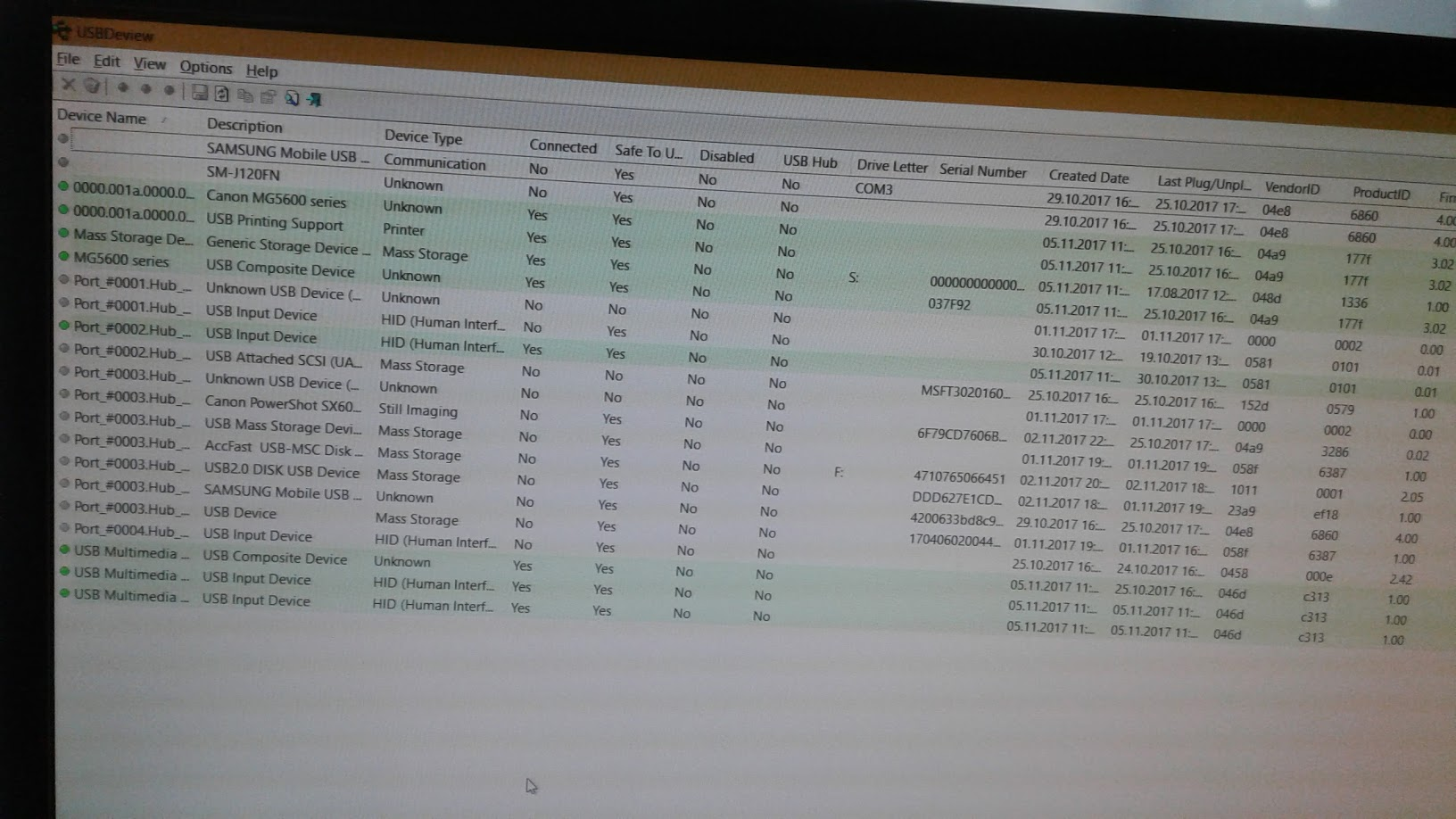Sort by the Device Name column header
1456x819 pixels.
tap(101, 117)
